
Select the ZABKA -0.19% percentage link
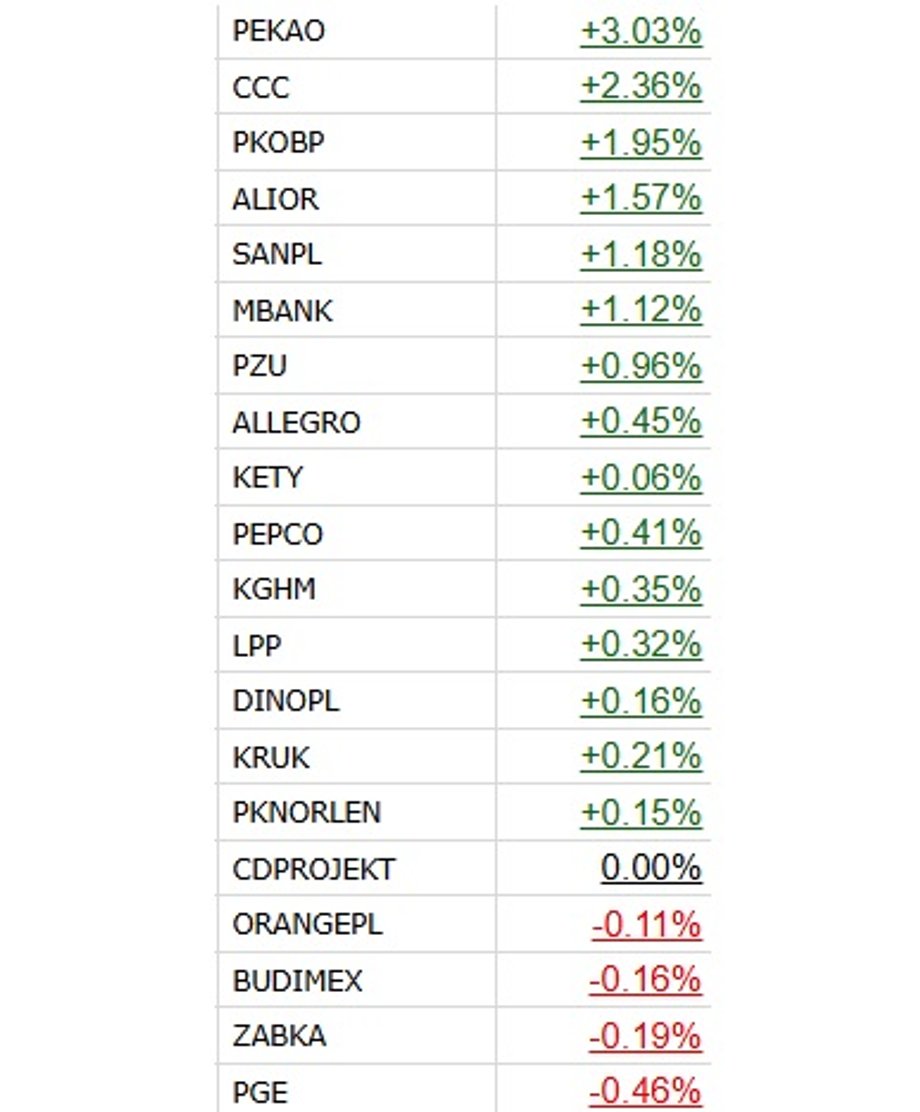645,1035
